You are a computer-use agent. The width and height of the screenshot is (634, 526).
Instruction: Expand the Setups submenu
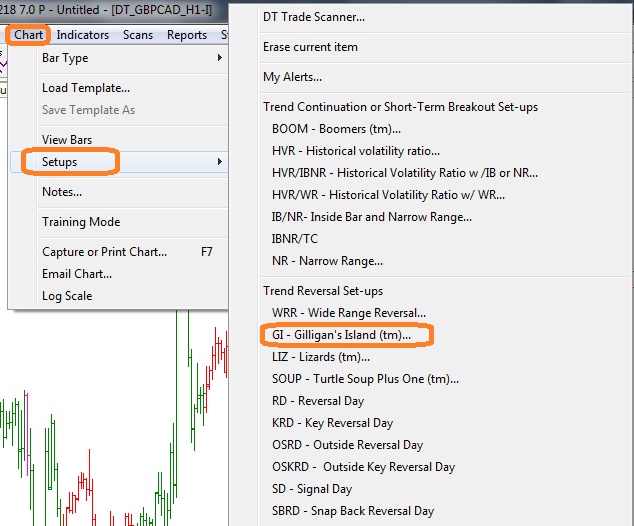tap(119, 162)
